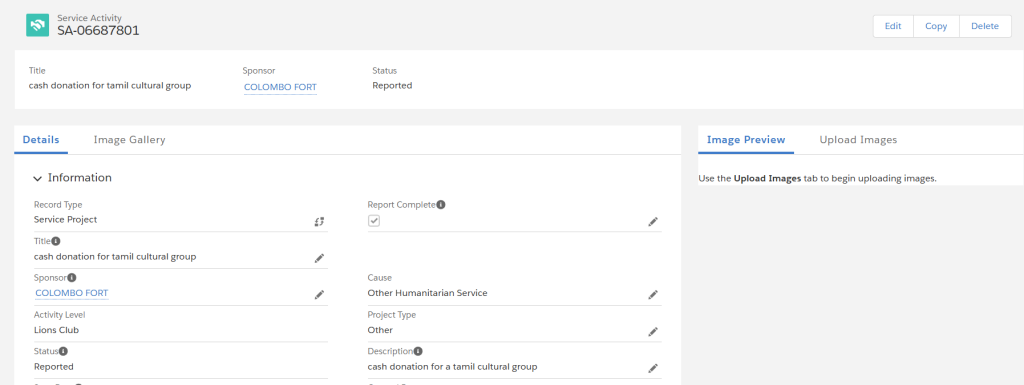The height and width of the screenshot is (385, 1024).
Task: Show the info tooltip next to Status label
Action: point(63,351)
